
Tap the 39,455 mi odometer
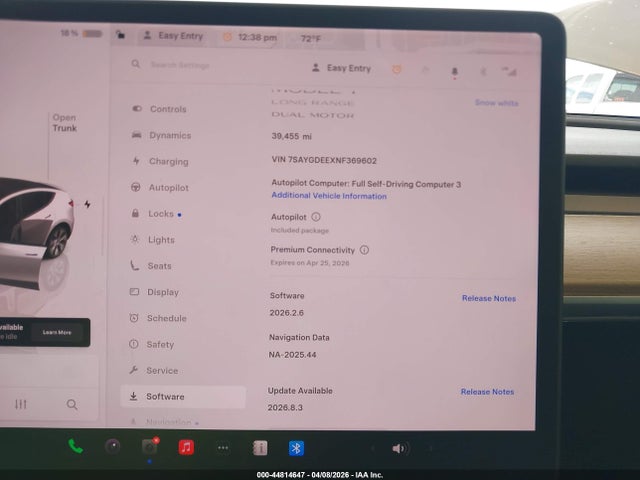point(291,136)
